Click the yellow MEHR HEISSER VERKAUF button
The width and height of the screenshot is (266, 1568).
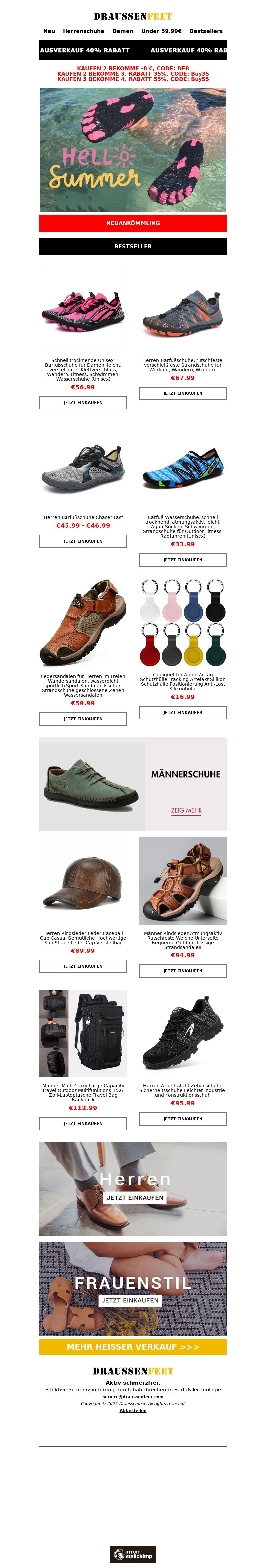[x=133, y=1346]
